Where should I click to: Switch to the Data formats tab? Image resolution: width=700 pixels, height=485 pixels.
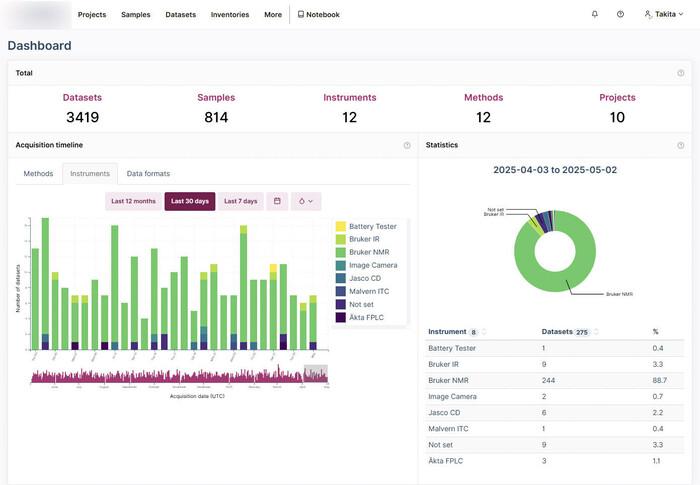tap(148, 174)
